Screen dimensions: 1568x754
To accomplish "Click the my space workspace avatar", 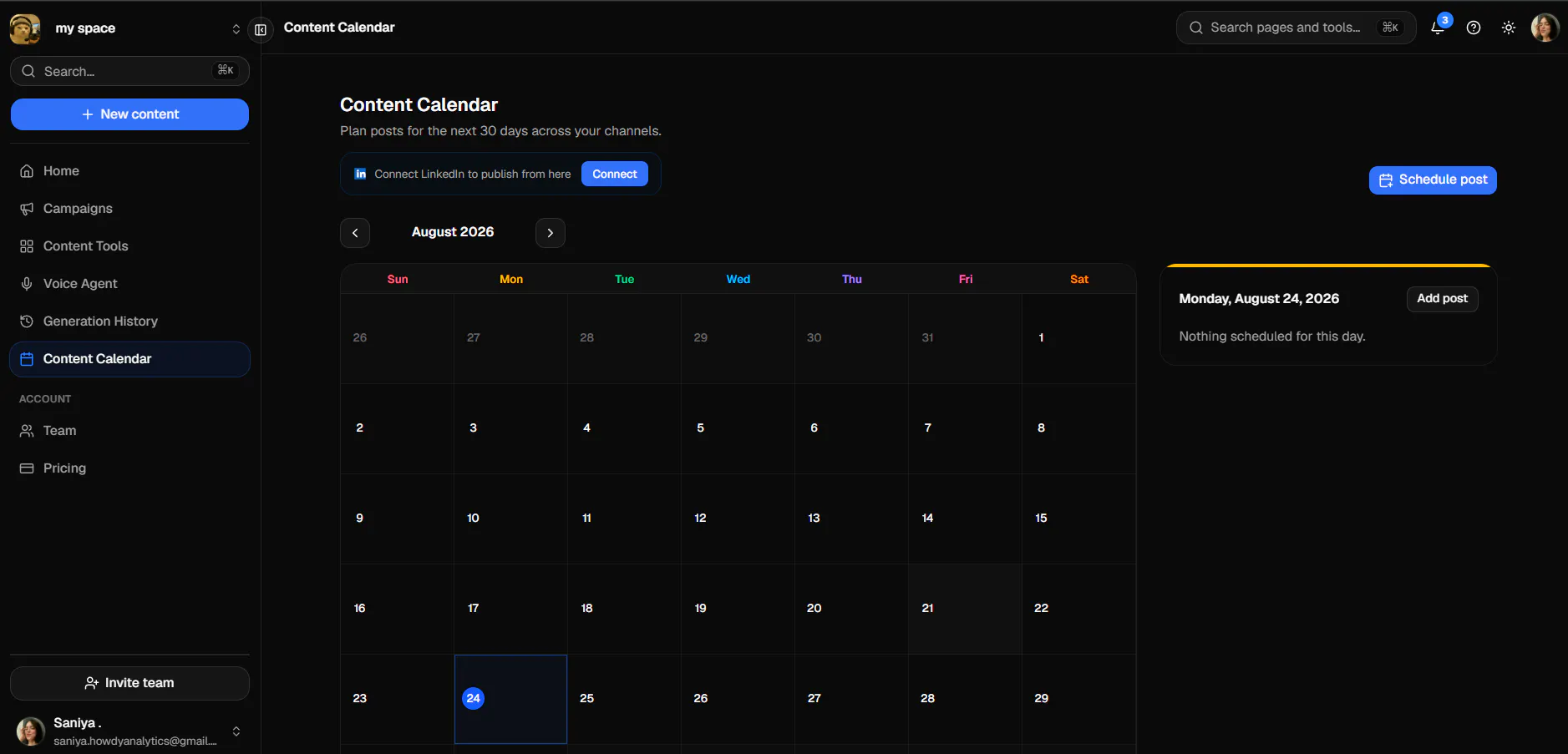I will 25,28.
